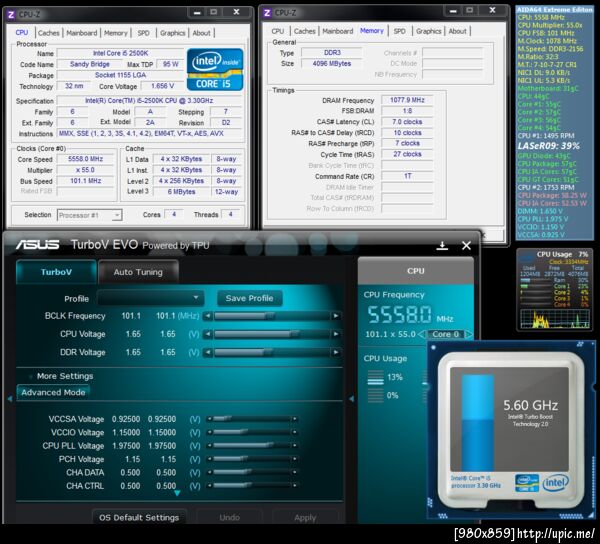The height and width of the screenshot is (544, 600).
Task: Decrease VCCSA Voltage with the left arrow
Action: (x=209, y=419)
